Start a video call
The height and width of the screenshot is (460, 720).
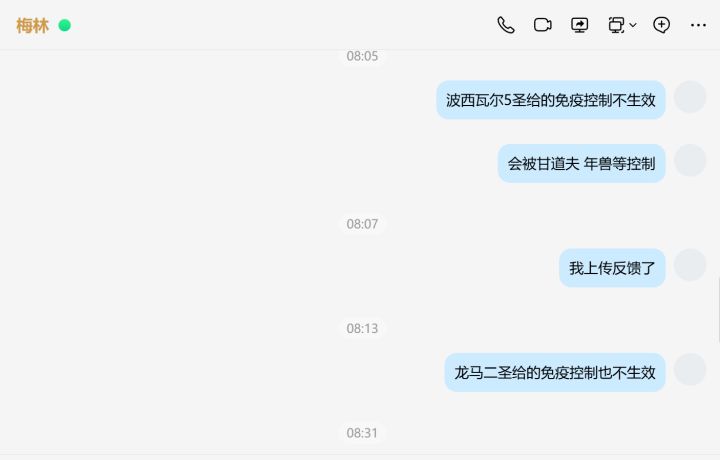click(x=543, y=25)
